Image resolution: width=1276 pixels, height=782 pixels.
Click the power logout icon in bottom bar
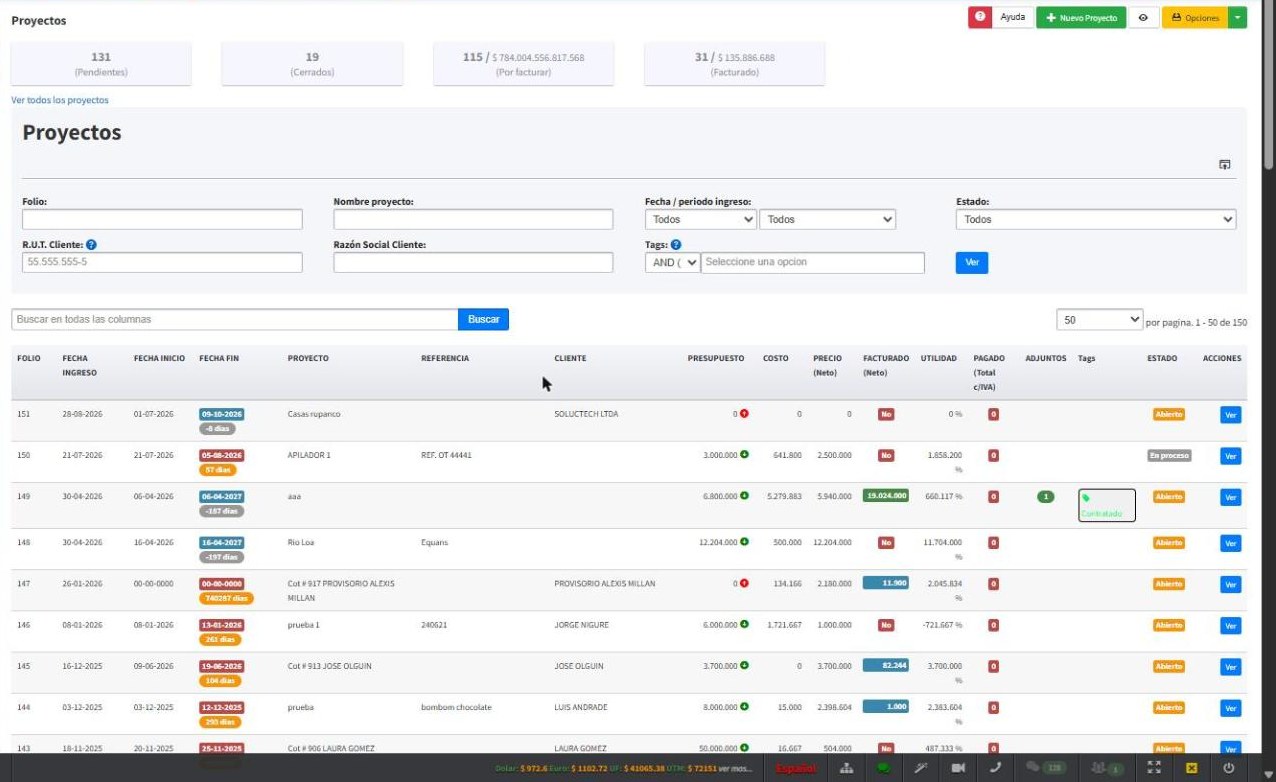[1229, 768]
